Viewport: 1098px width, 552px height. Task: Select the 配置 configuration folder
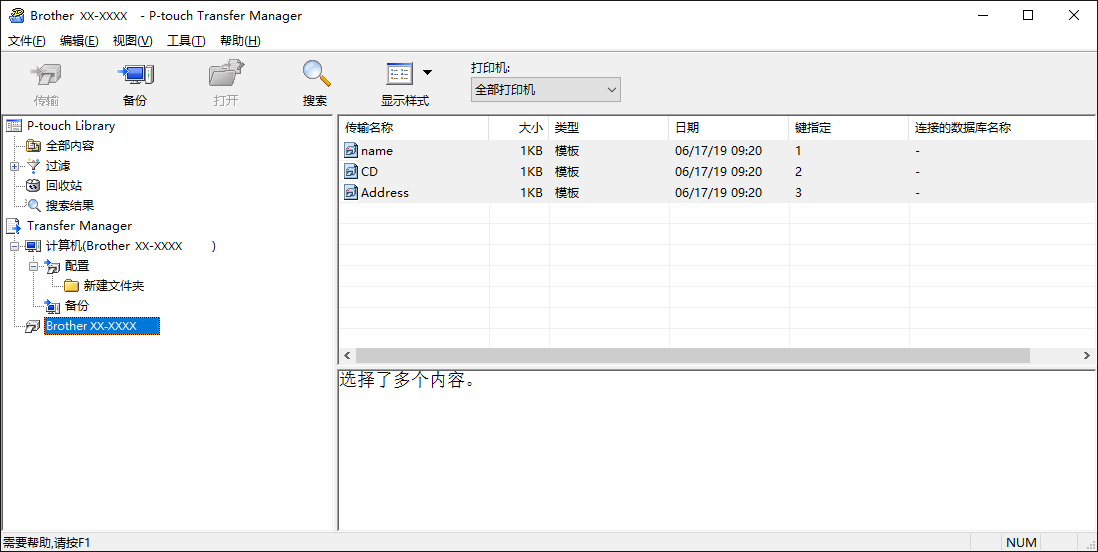point(77,265)
